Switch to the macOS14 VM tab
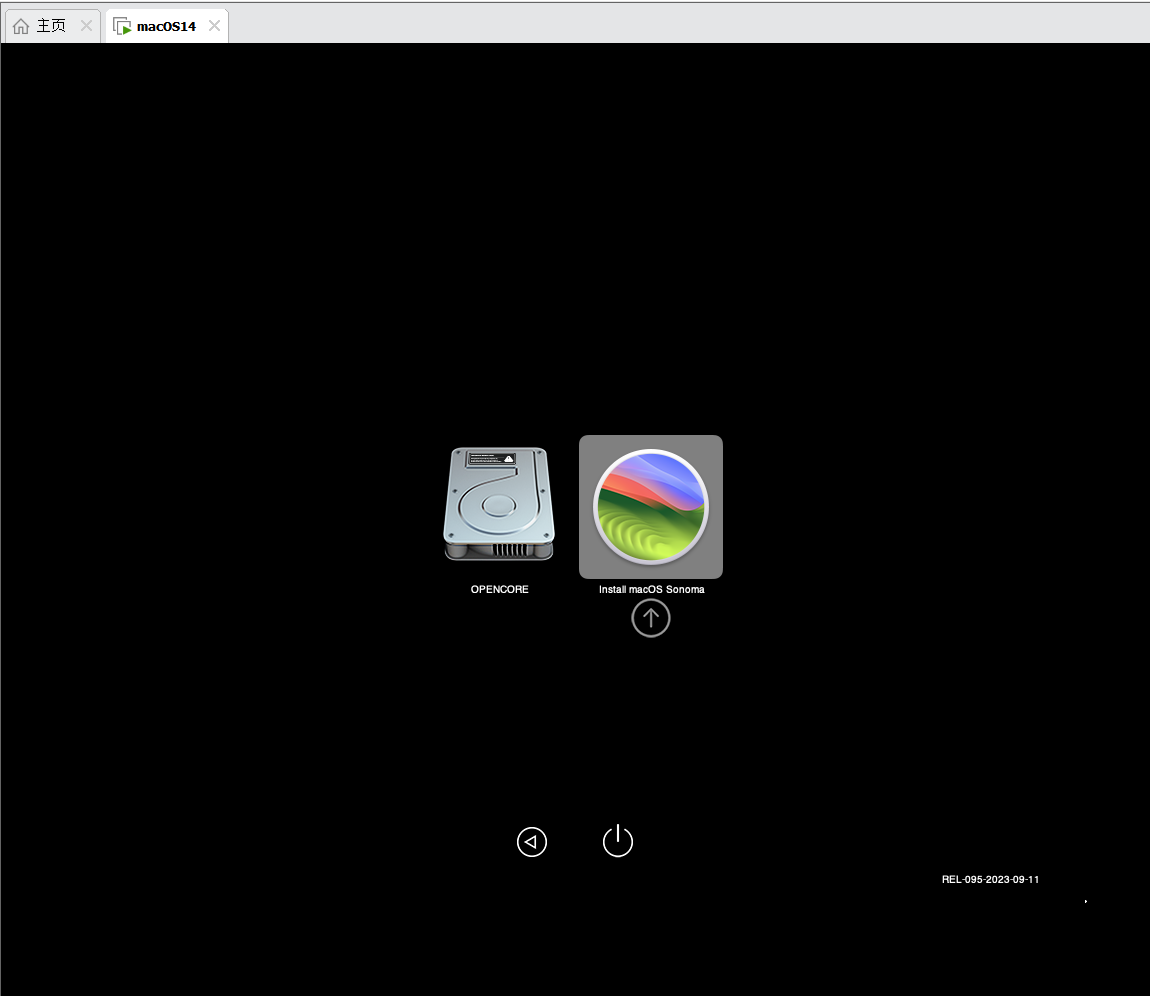Viewport: 1150px width, 996px height. coord(167,26)
